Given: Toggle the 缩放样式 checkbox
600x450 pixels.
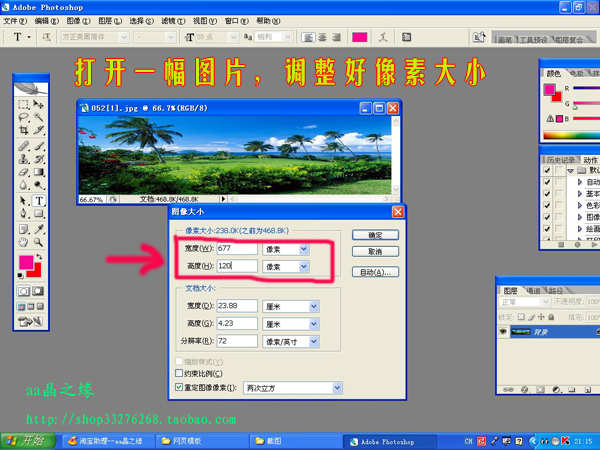Looking at the screenshot, I should (179, 361).
